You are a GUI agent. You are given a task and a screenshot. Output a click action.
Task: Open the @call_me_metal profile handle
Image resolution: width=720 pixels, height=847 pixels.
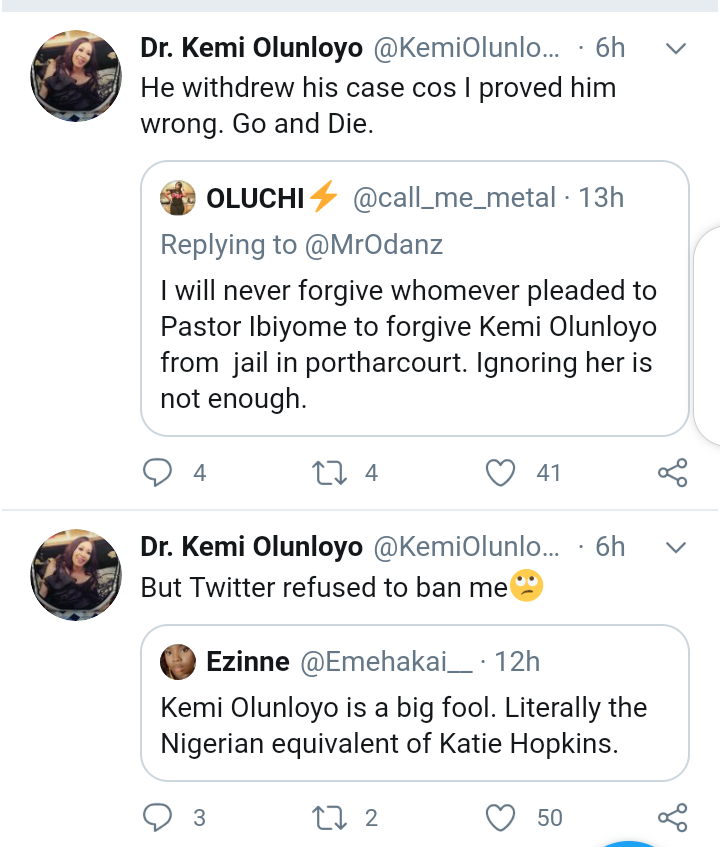click(x=455, y=198)
